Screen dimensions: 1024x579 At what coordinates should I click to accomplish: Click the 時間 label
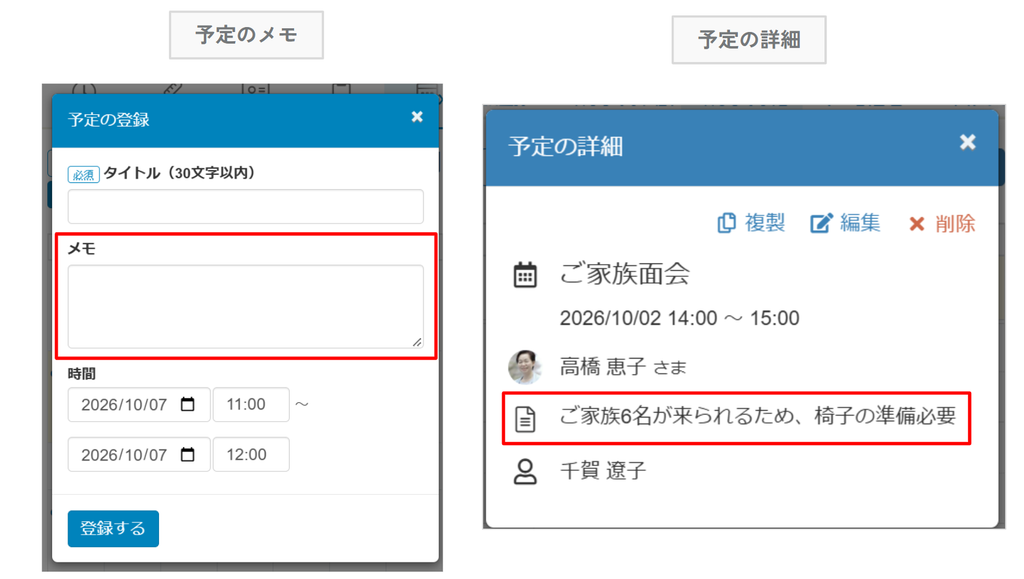(x=82, y=373)
